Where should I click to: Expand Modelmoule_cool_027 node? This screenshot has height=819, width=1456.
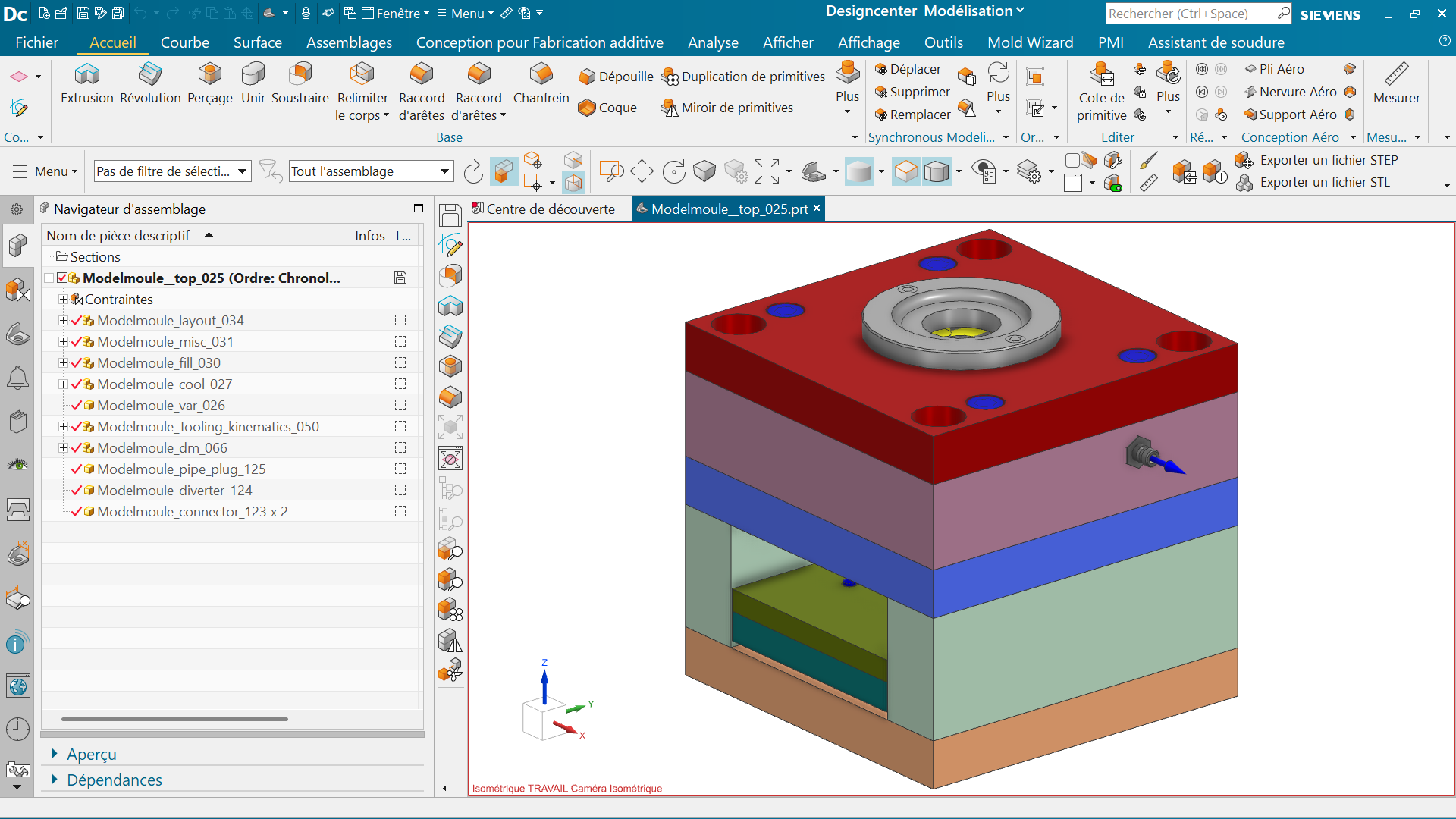point(63,384)
